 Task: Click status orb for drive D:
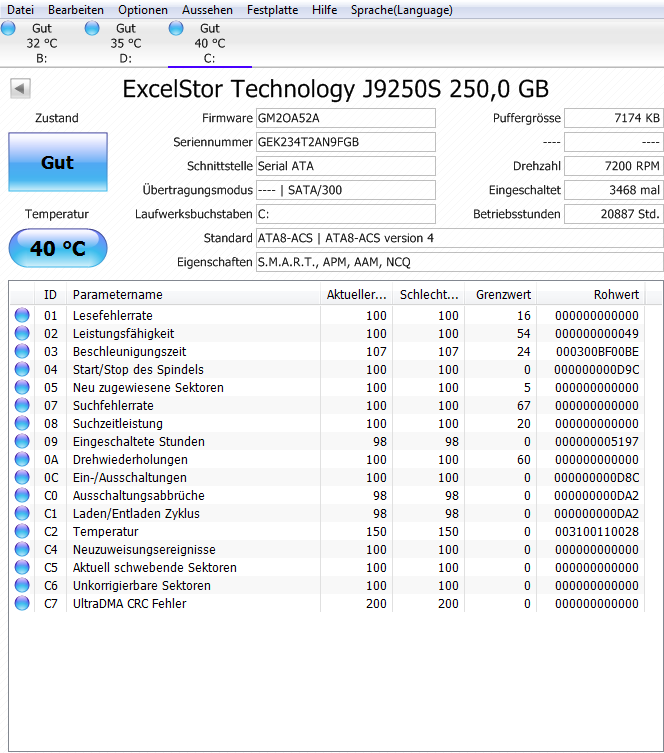[x=92, y=28]
